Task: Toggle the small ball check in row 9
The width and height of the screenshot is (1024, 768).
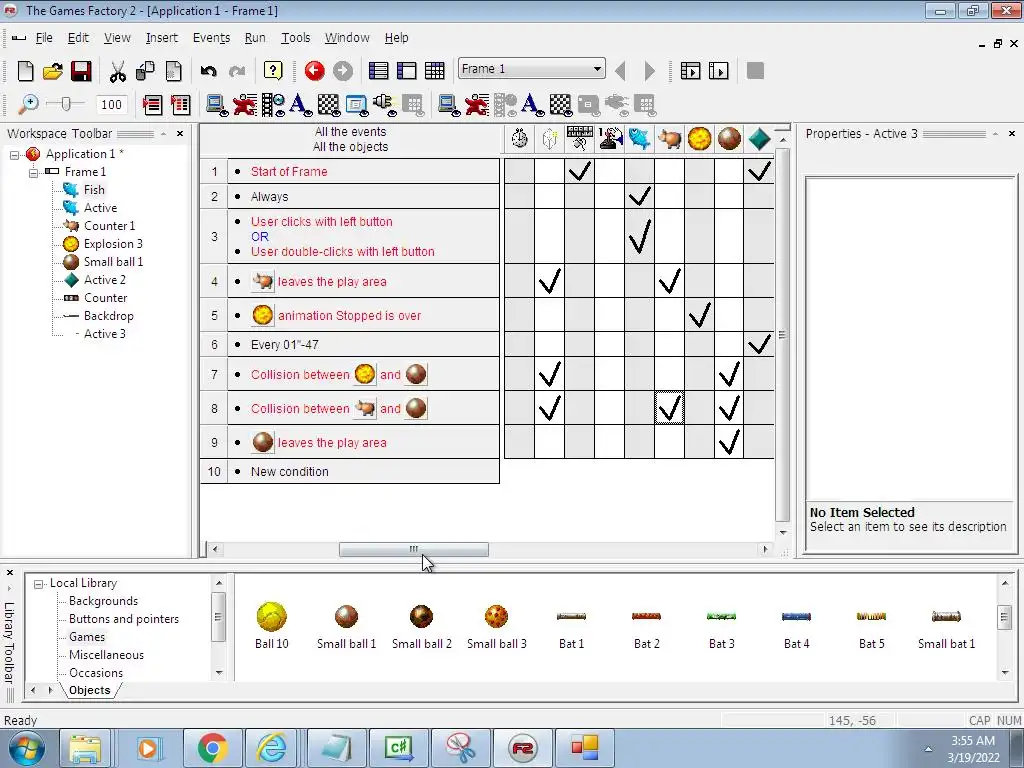Action: (729, 442)
